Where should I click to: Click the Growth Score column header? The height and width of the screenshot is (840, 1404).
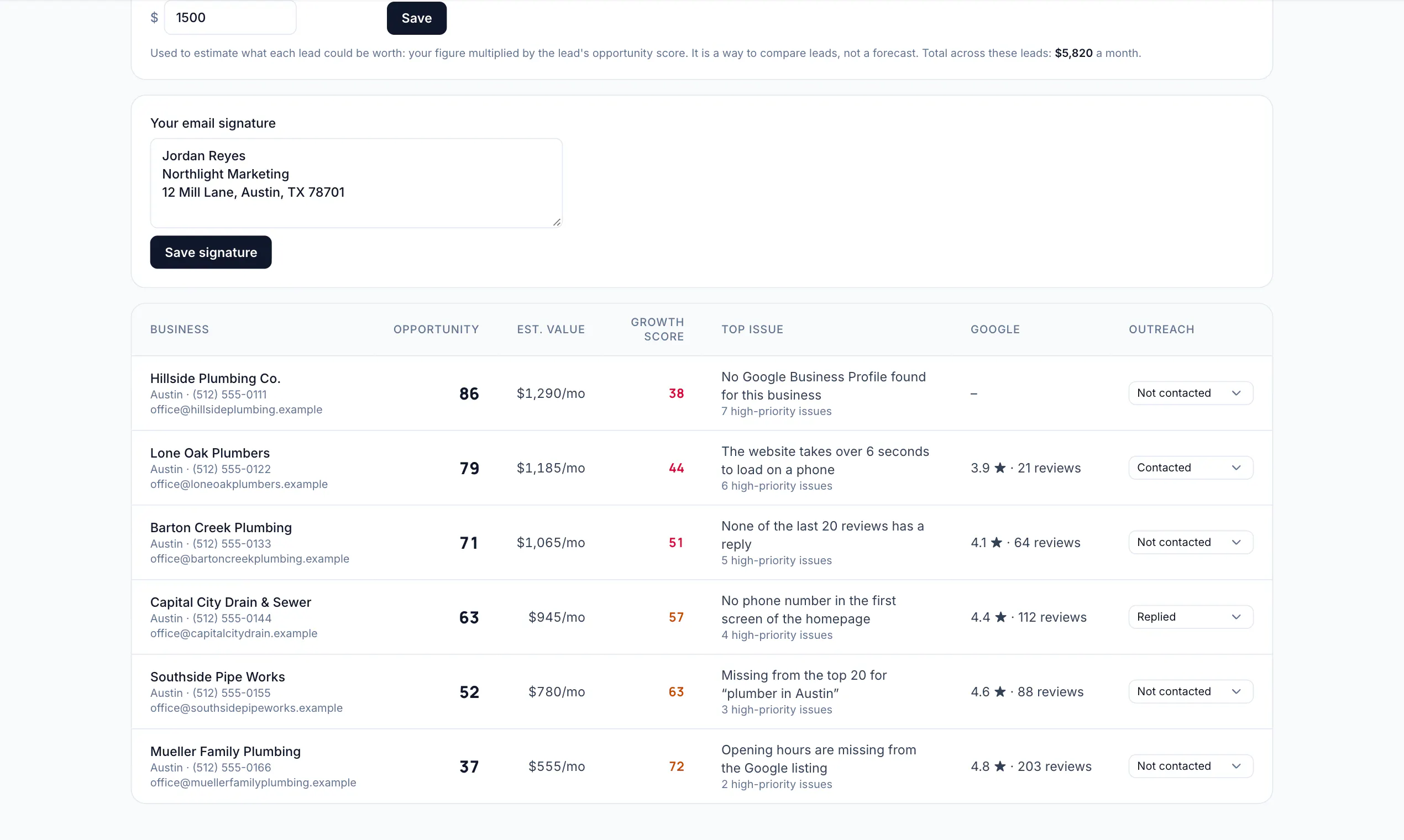pyautogui.click(x=657, y=329)
